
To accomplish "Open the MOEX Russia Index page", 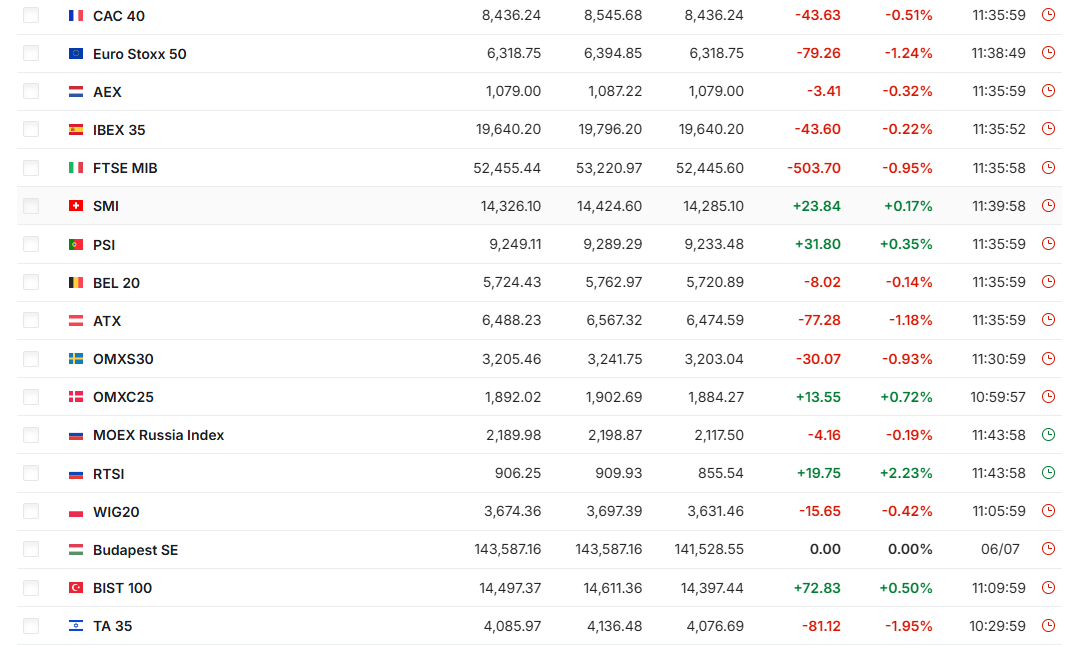I will 158,436.
